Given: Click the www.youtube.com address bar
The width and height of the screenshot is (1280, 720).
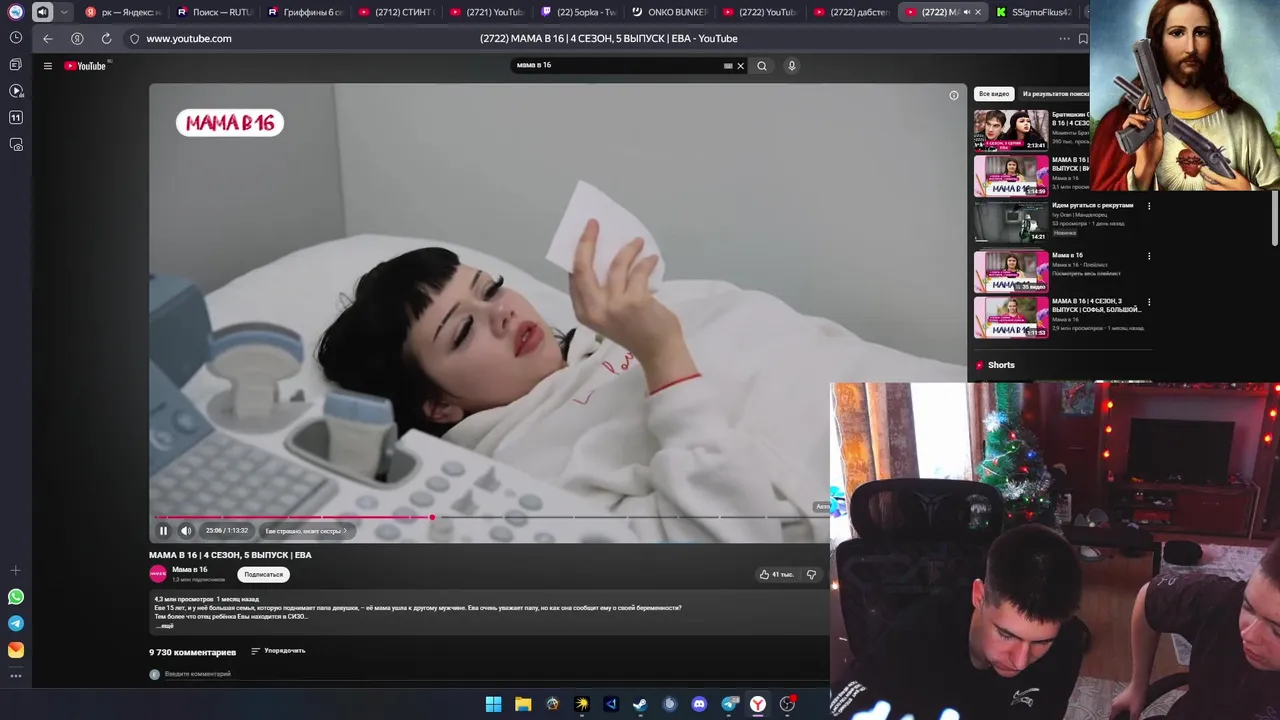Looking at the screenshot, I should [x=189, y=38].
